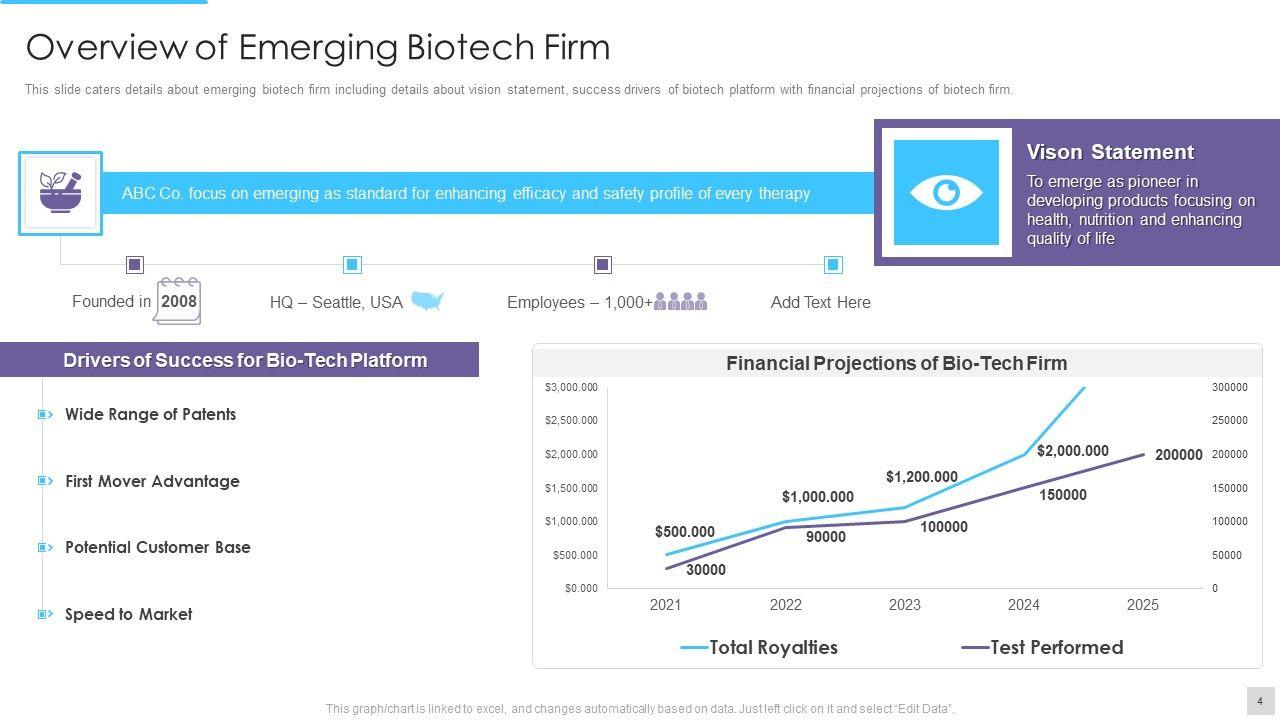Click blue square marker above Add Text Here
The height and width of the screenshot is (720, 1280).
(833, 265)
